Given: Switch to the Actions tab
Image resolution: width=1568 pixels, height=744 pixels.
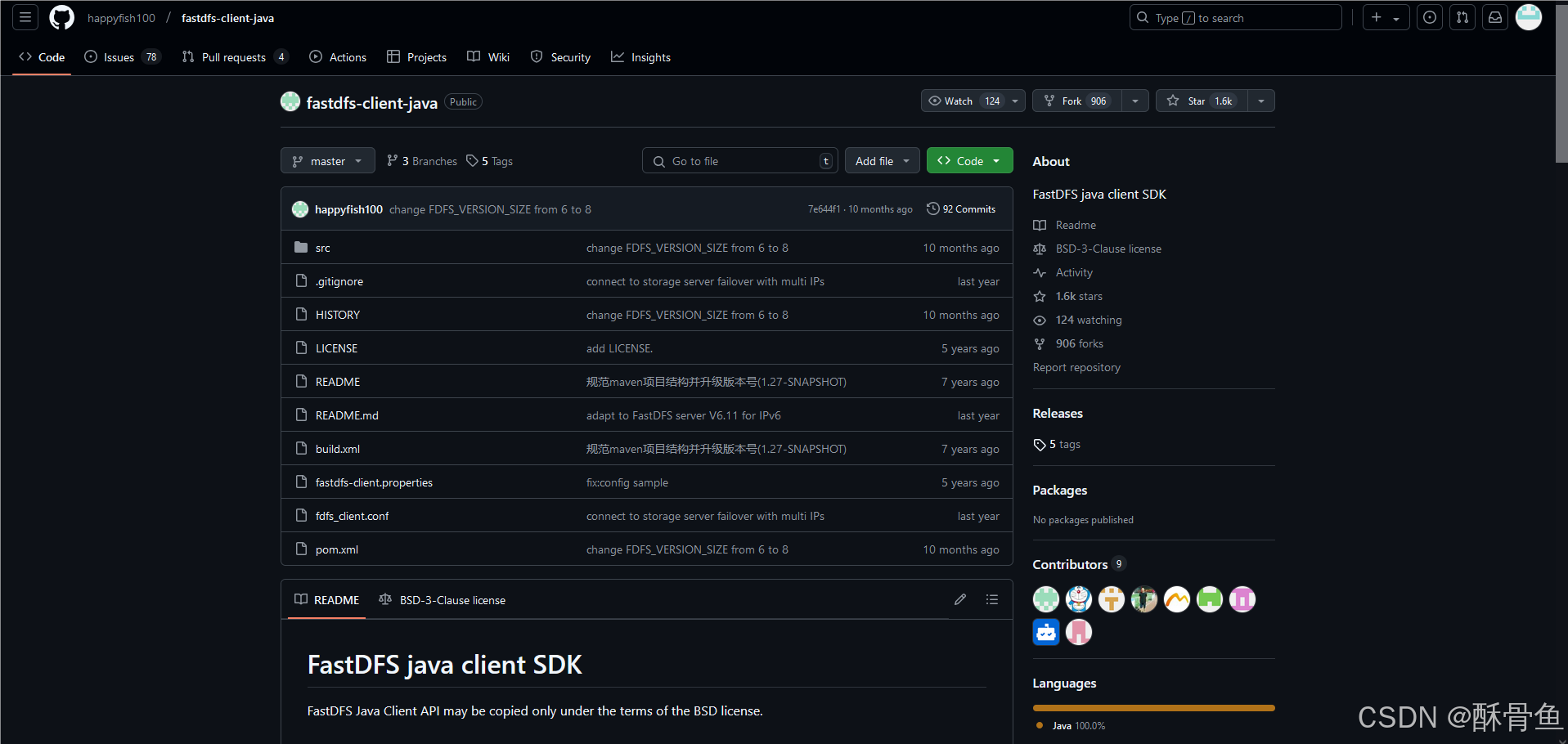Looking at the screenshot, I should 338,57.
